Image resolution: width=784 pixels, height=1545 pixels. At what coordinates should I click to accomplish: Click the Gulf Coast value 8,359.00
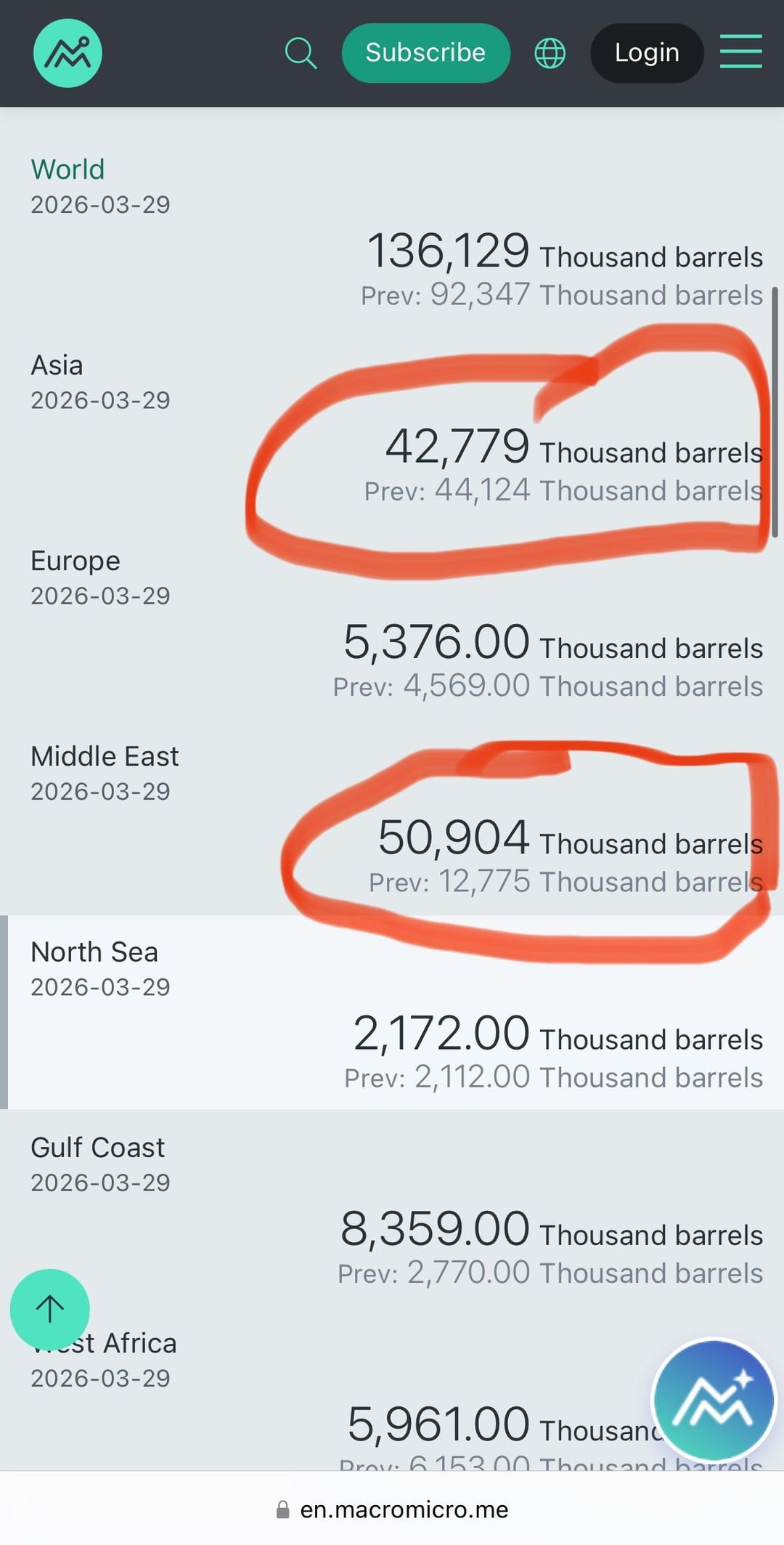click(x=435, y=1229)
